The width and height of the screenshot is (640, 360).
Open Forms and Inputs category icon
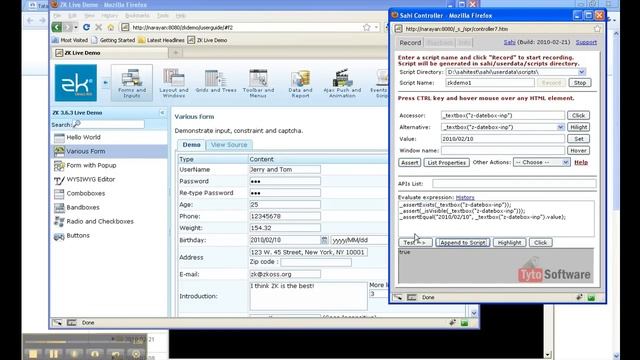[x=132, y=83]
